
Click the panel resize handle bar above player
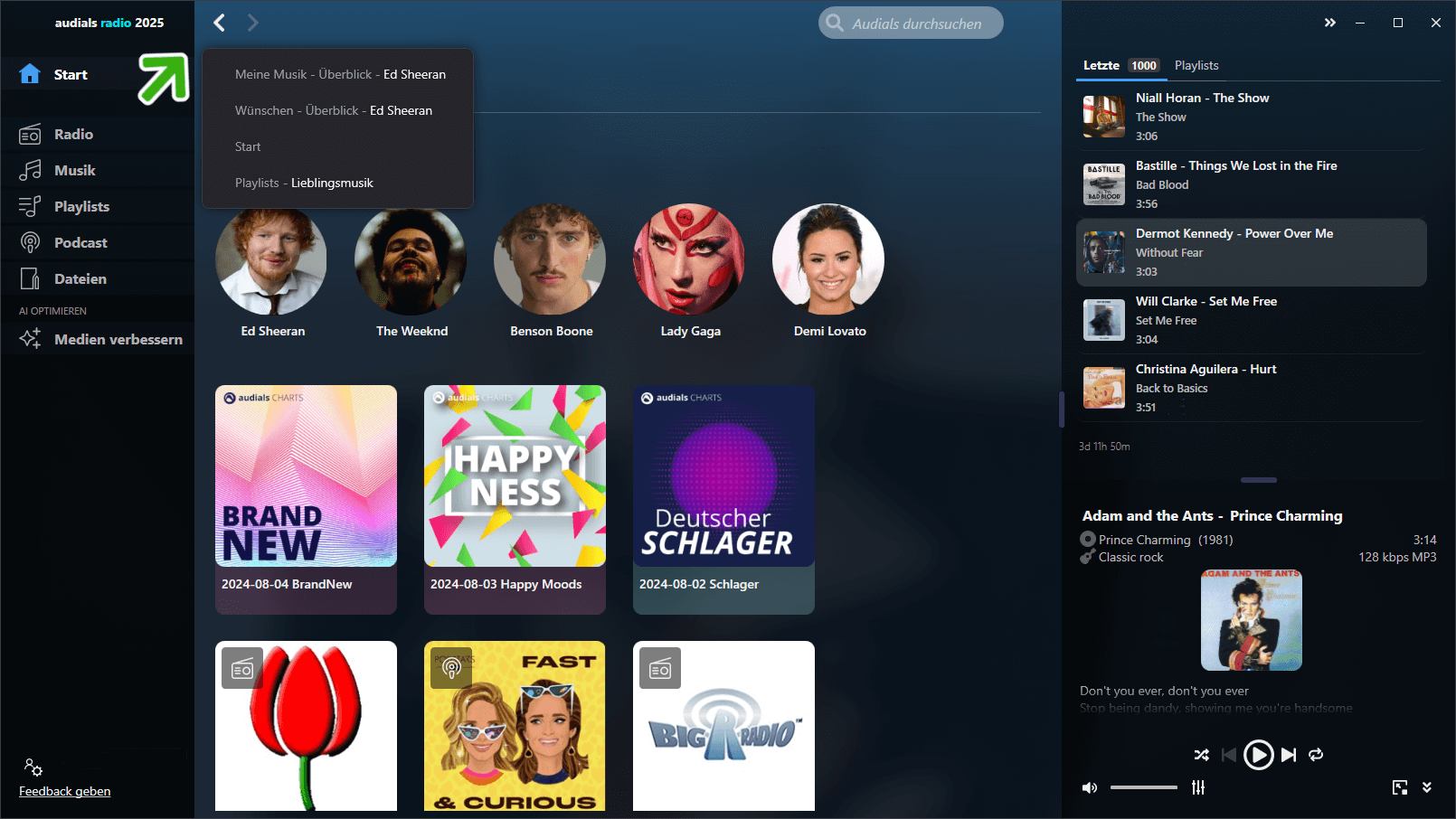click(1259, 480)
